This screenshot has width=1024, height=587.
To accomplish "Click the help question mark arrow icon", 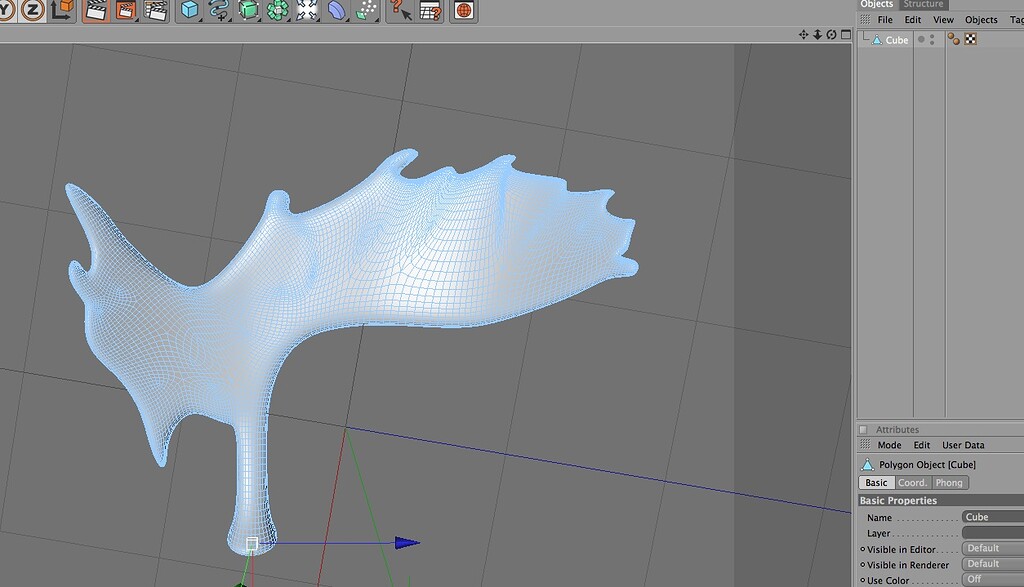I will tap(402, 12).
